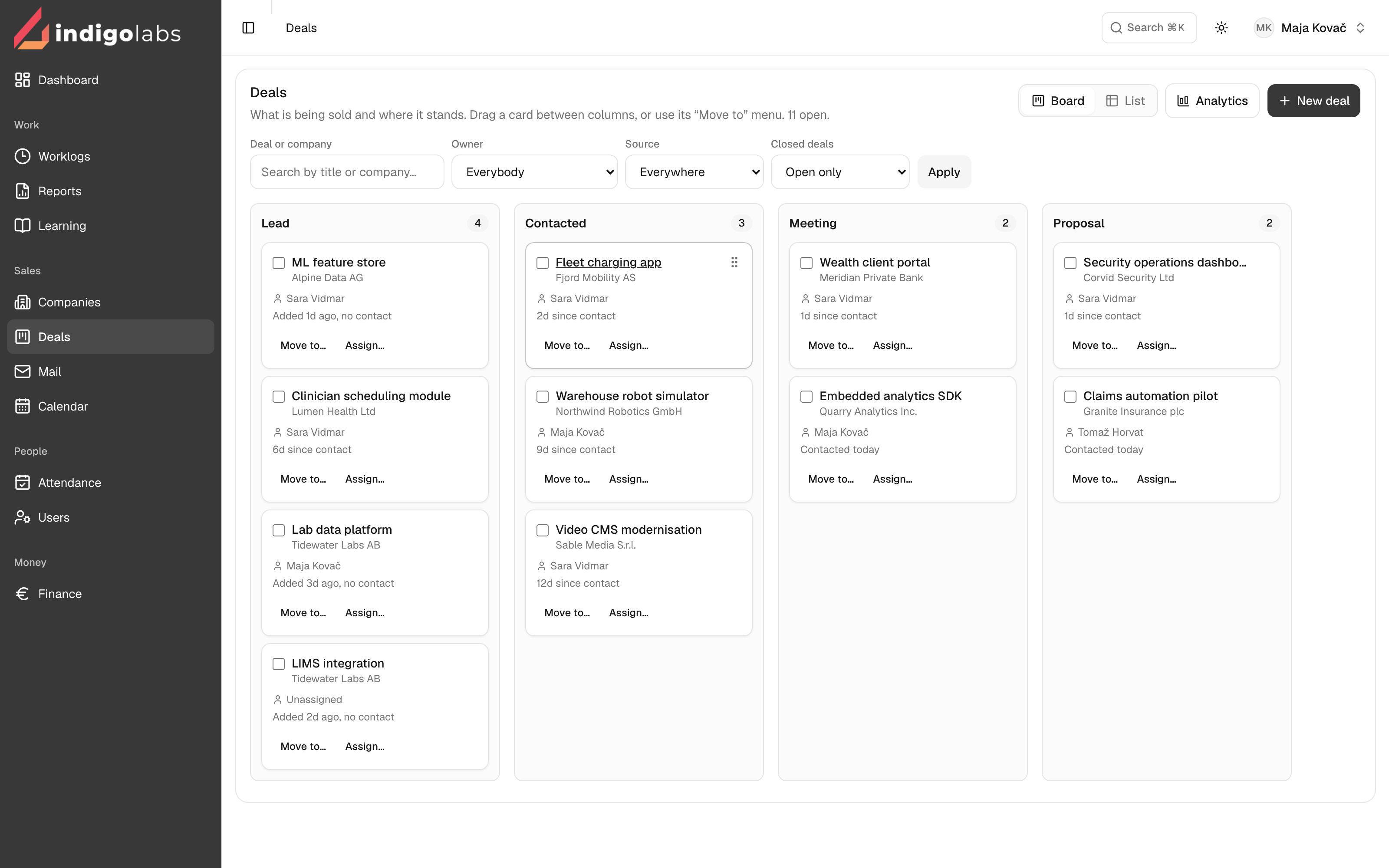This screenshot has width=1389, height=868.
Task: Open the global Search ⌘K box
Action: [1149, 27]
